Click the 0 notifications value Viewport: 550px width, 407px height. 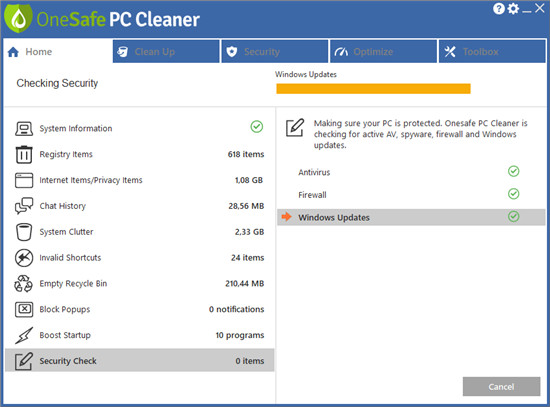click(x=237, y=309)
